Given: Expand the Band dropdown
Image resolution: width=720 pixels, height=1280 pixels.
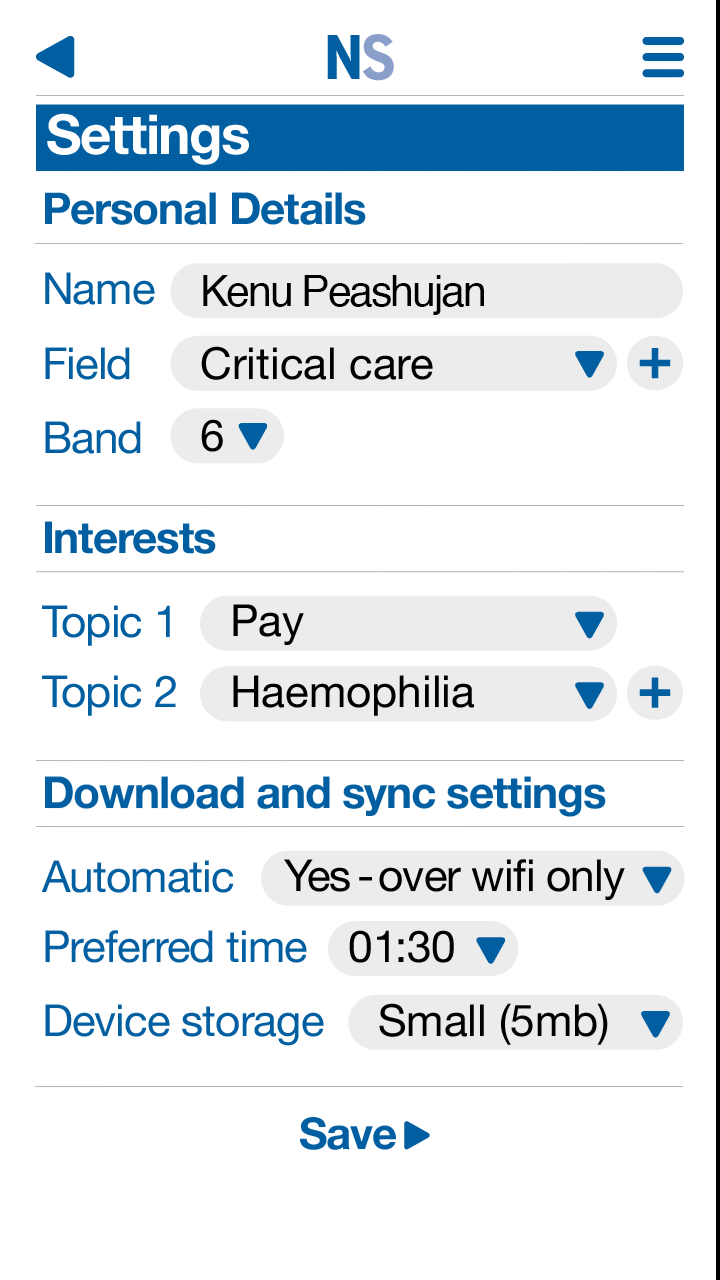Looking at the screenshot, I should coord(228,437).
